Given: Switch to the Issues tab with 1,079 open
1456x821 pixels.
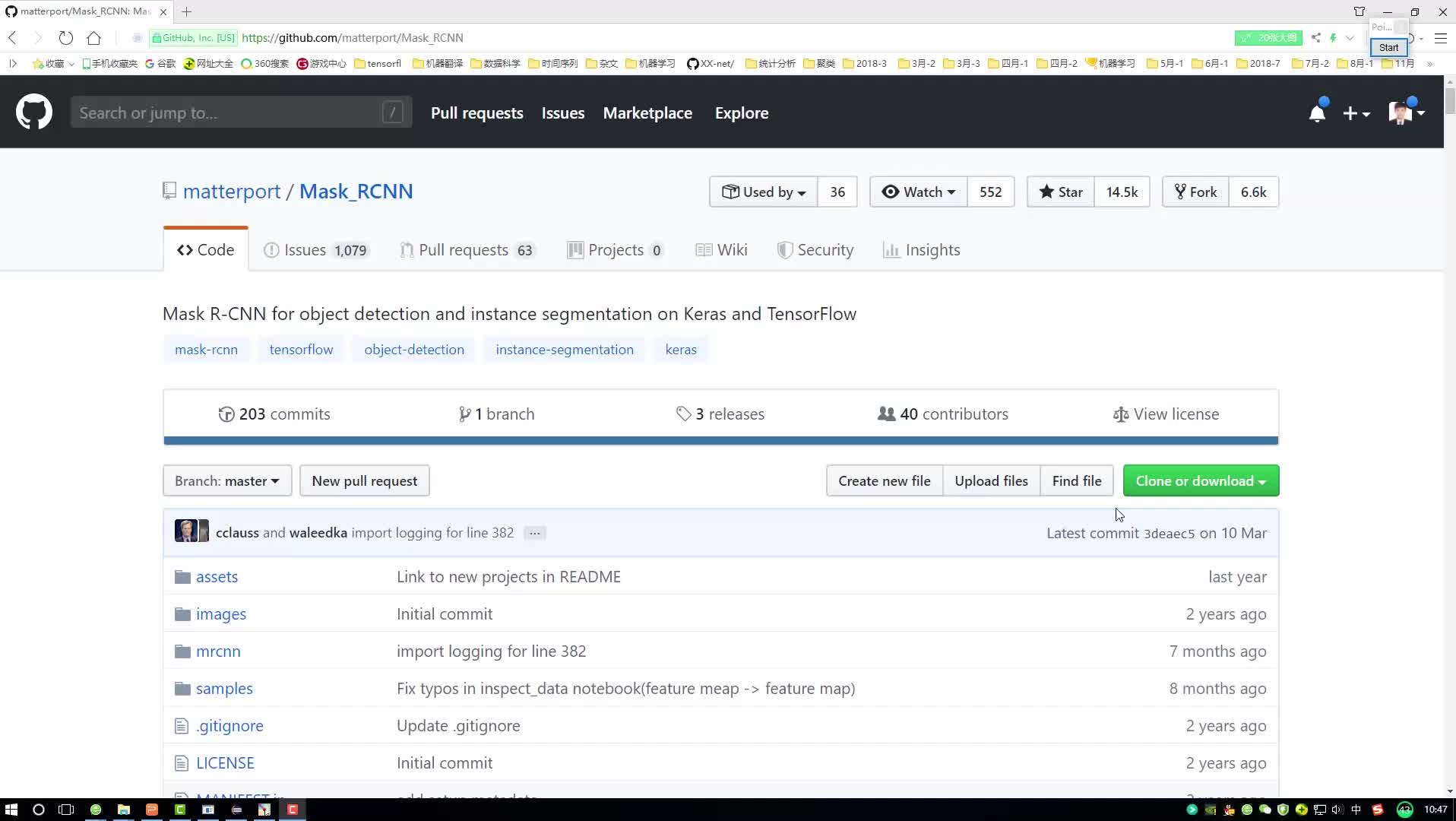Looking at the screenshot, I should point(316,249).
